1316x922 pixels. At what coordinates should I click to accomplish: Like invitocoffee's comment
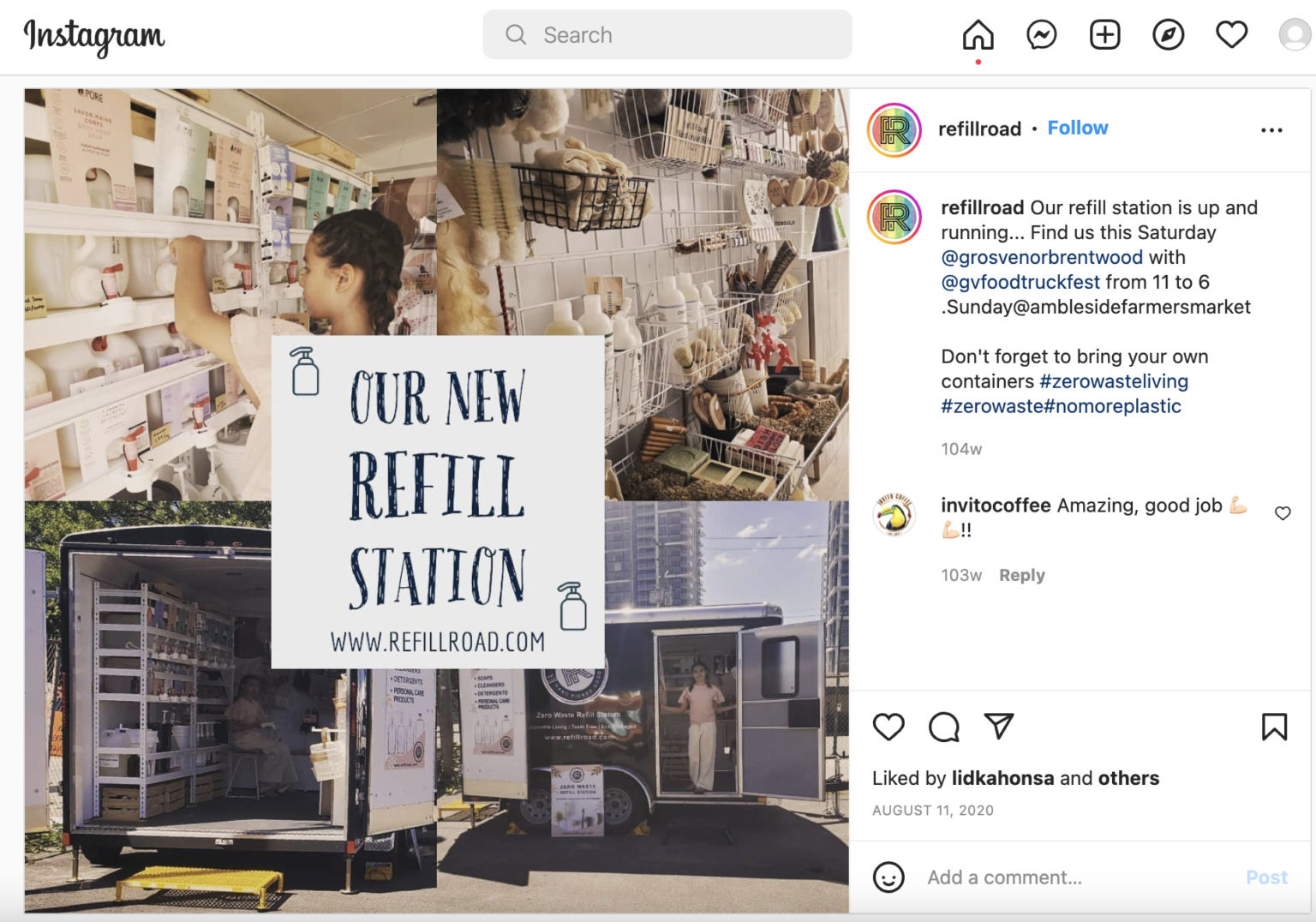coord(1283,512)
